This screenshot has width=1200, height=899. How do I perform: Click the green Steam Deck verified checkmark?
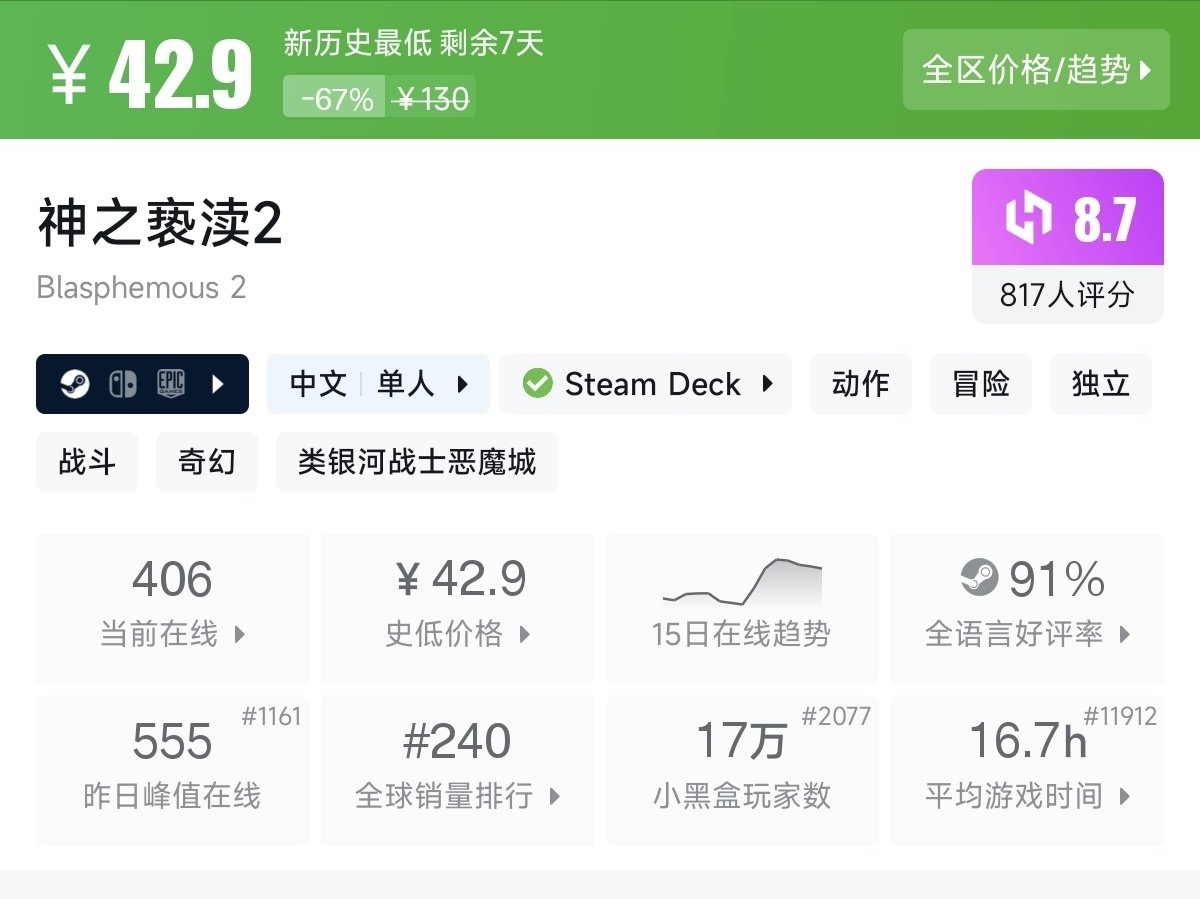click(x=537, y=384)
